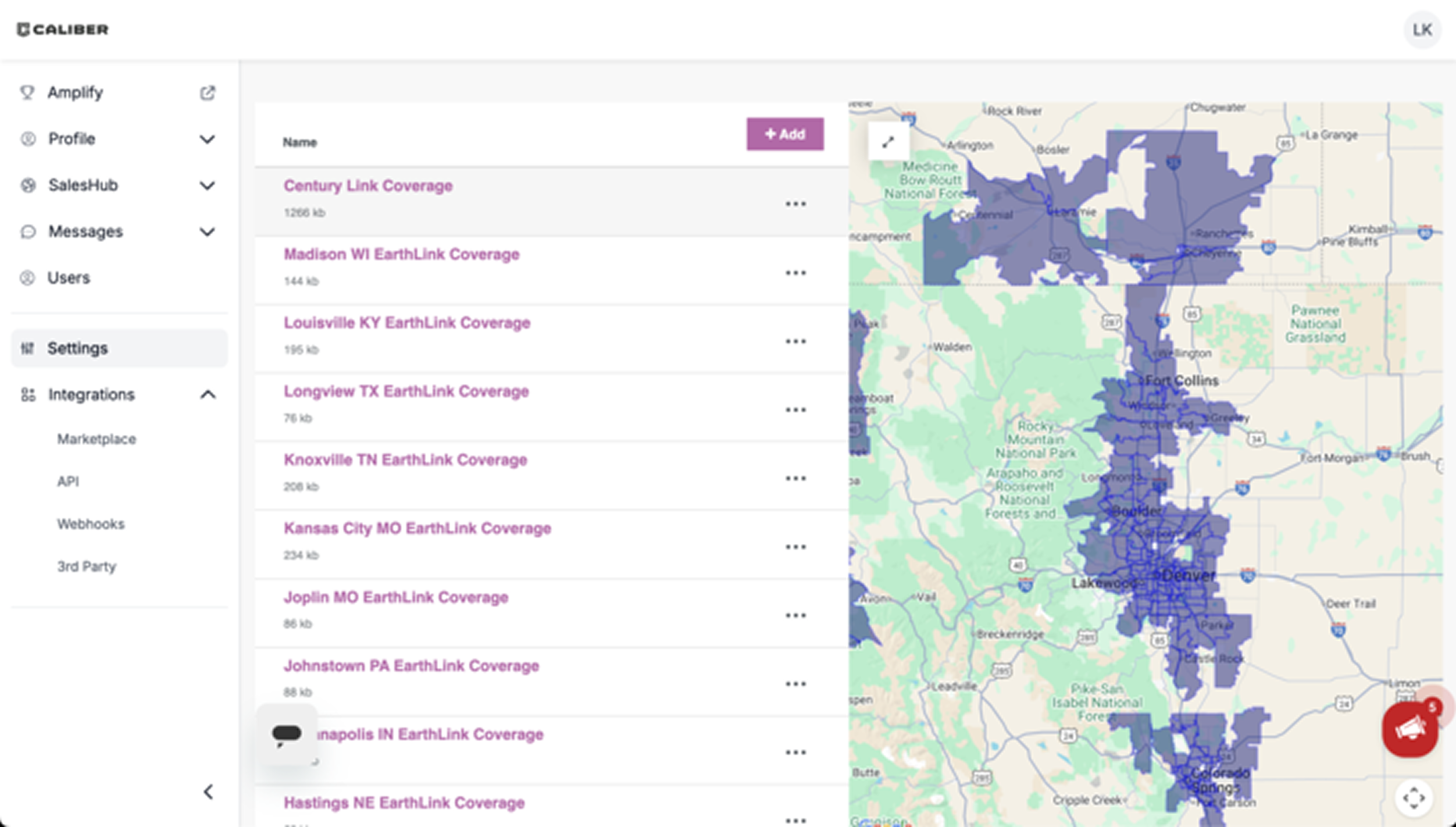Click the red megaphone announcements icon
This screenshot has height=827, width=1456.
[x=1410, y=729]
